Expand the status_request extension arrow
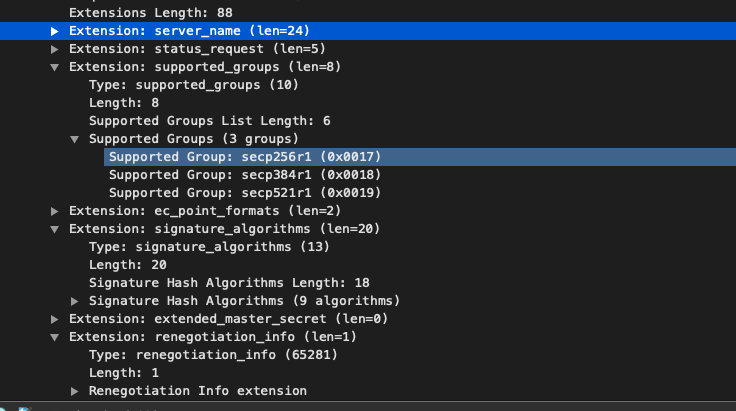736x411 pixels. point(54,49)
